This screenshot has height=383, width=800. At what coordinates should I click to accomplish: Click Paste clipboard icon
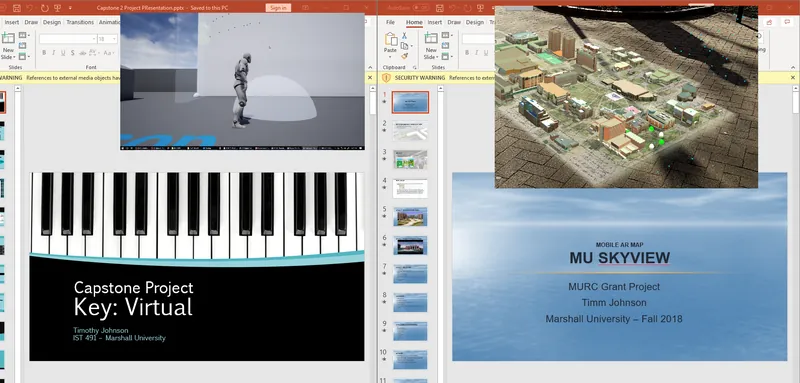point(391,39)
